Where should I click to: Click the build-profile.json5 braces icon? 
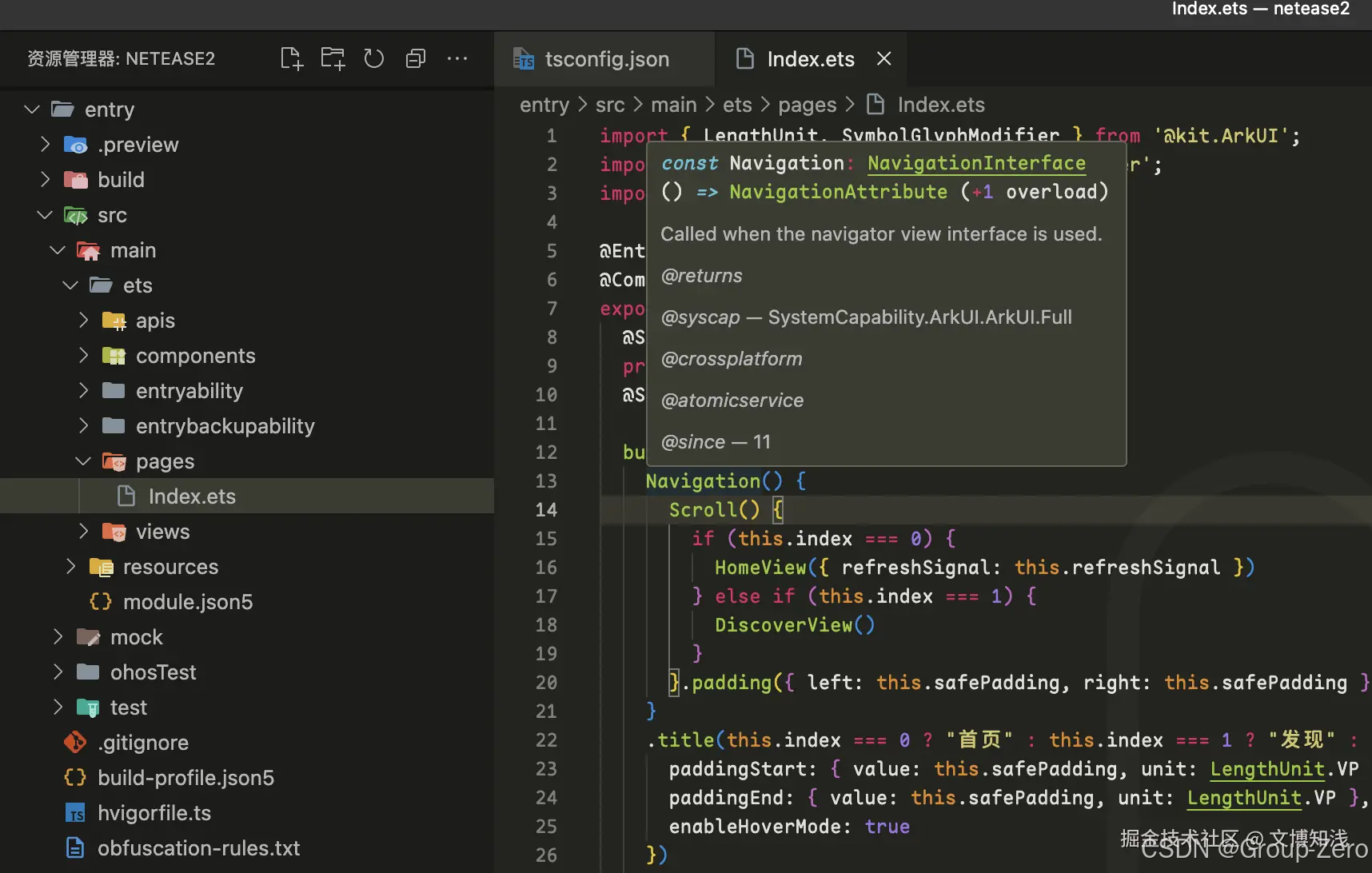pos(75,778)
